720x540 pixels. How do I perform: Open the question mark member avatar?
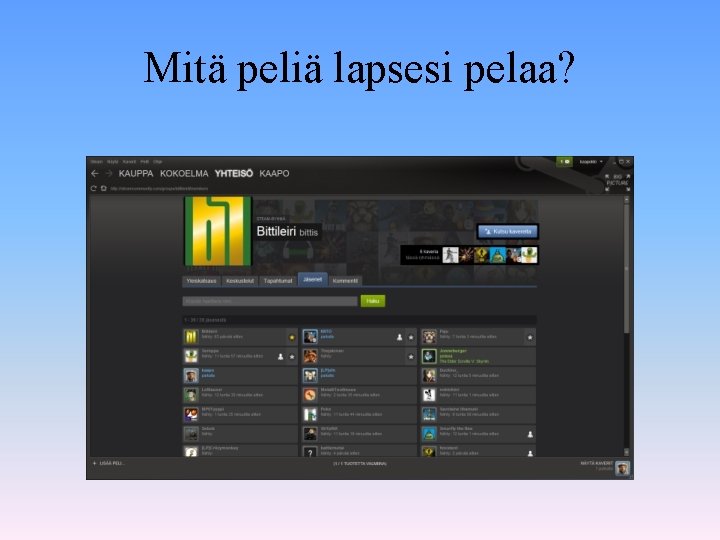(310, 452)
